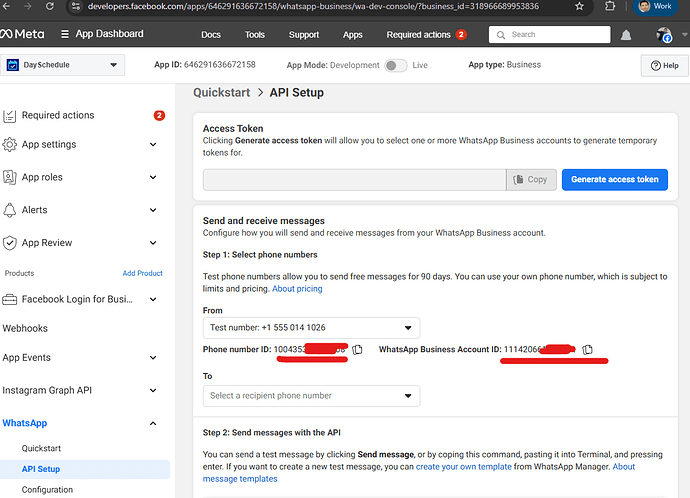690x498 pixels.
Task: Click the site info icon in address bar
Action: click(76, 6)
